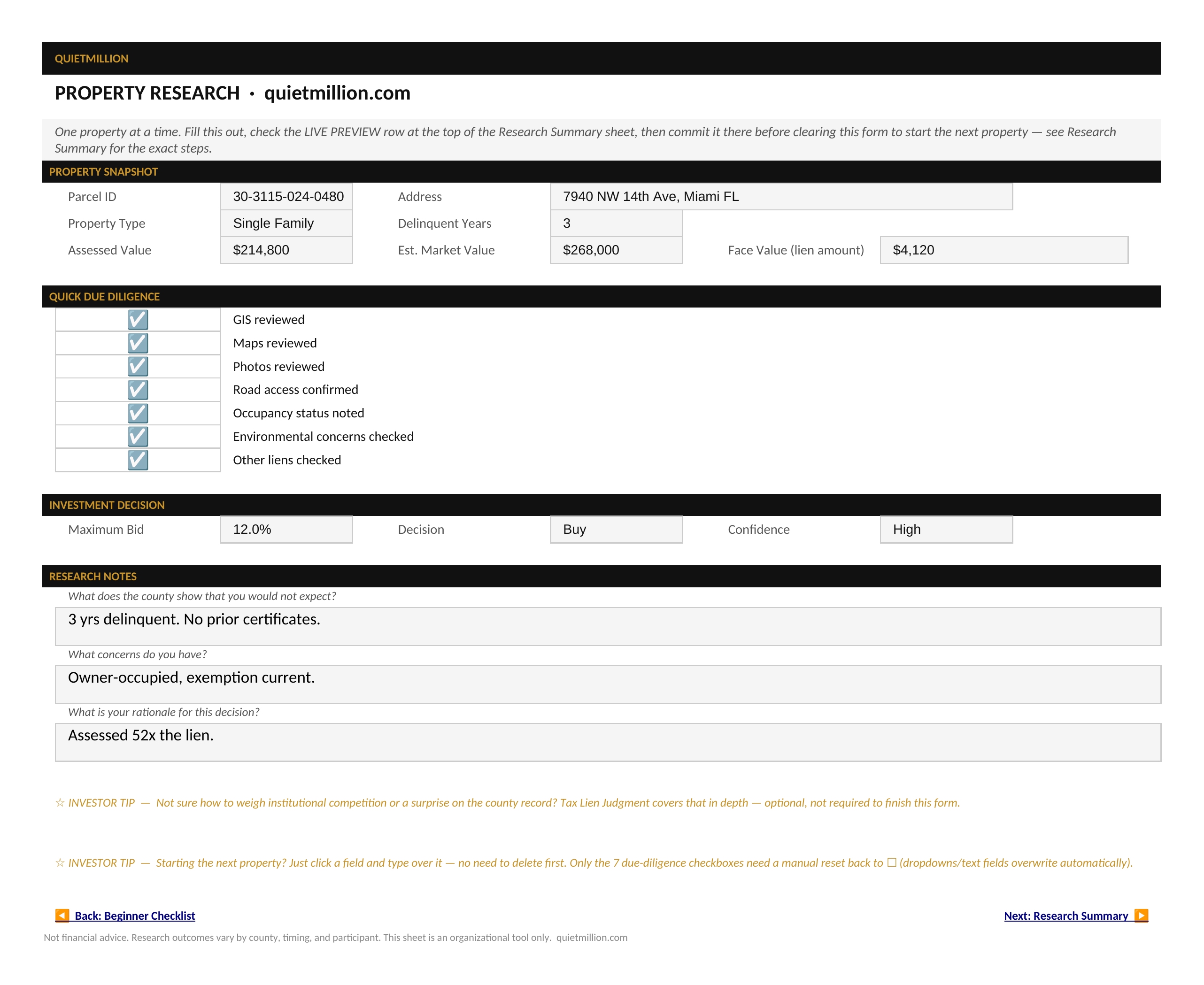Click the "GIS reviewed" label
1204x985 pixels.
(x=269, y=319)
